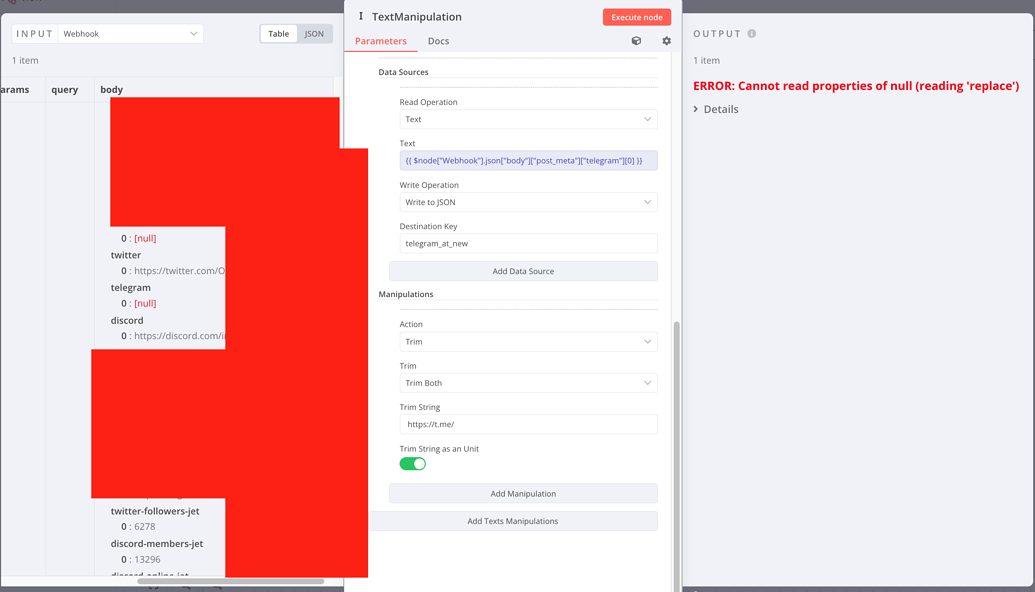Viewport: 1035px width, 592px height.
Task: Click Add Data Source
Action: [x=523, y=270]
